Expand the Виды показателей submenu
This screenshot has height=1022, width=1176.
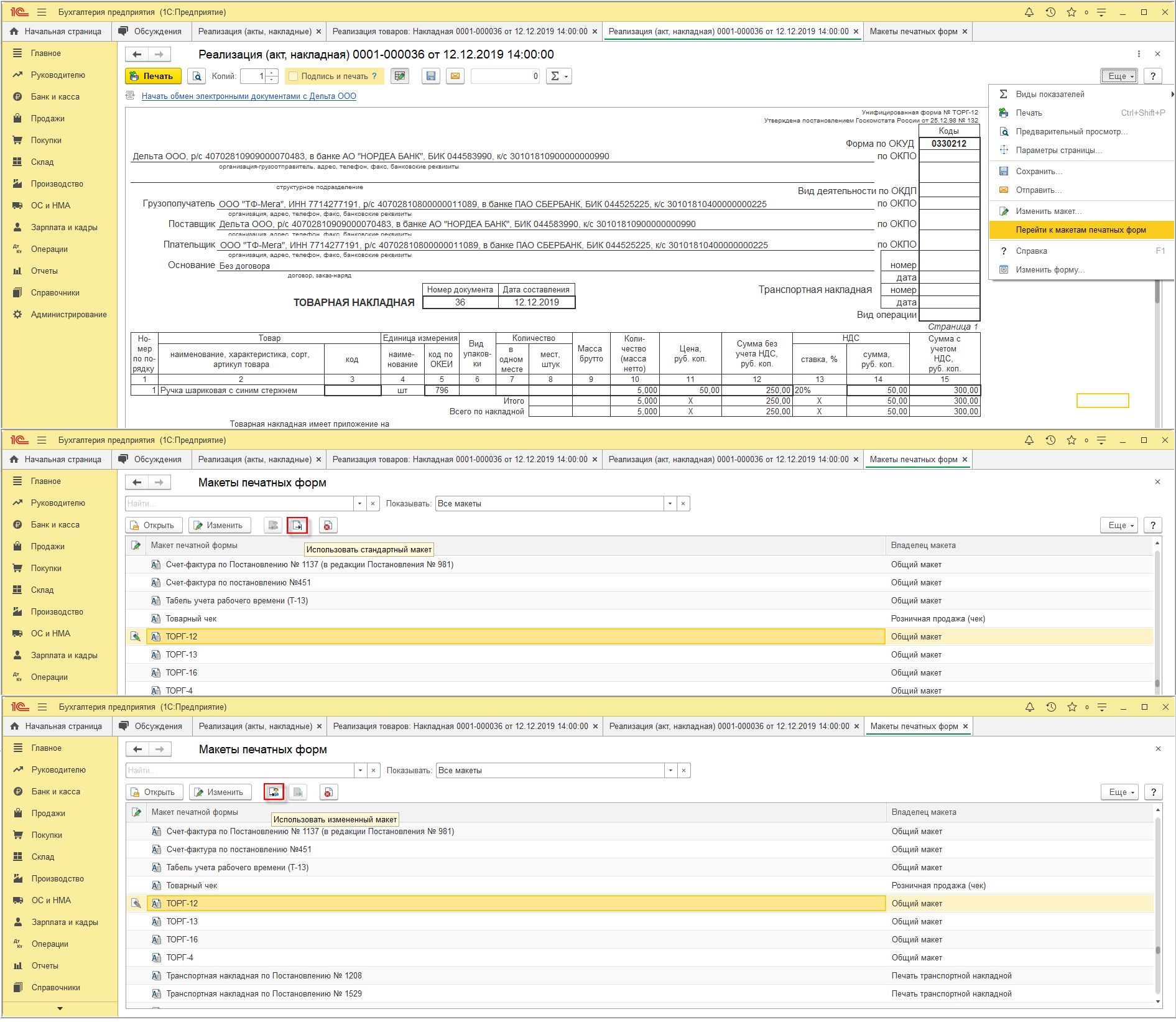1081,94
